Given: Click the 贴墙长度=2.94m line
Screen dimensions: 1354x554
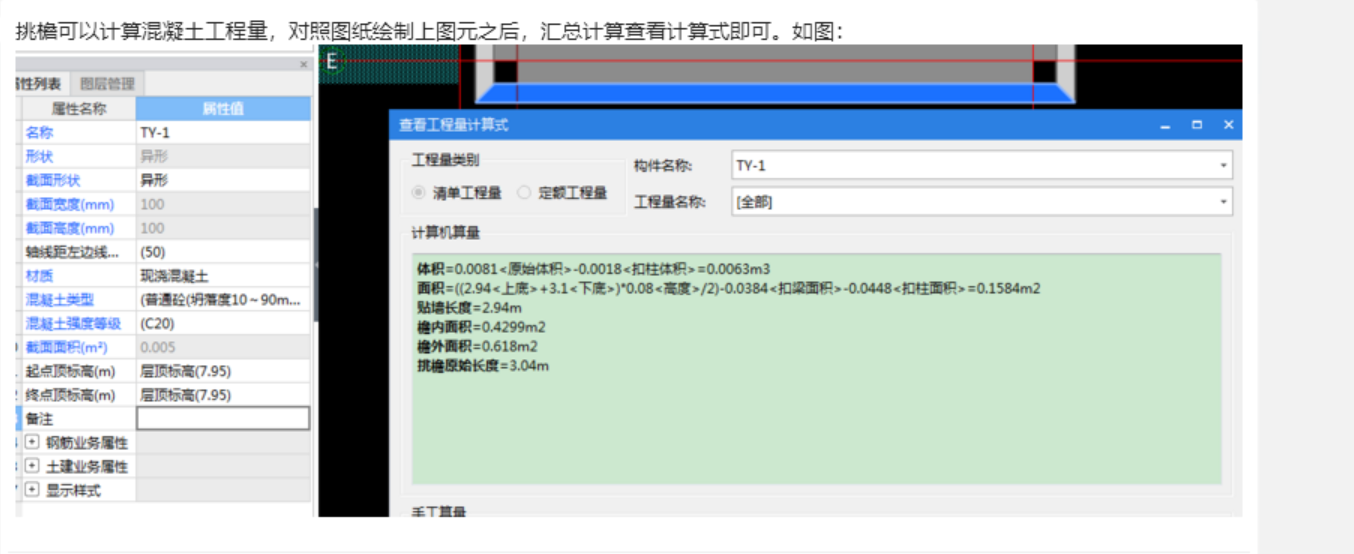Looking at the screenshot, I should point(469,308).
